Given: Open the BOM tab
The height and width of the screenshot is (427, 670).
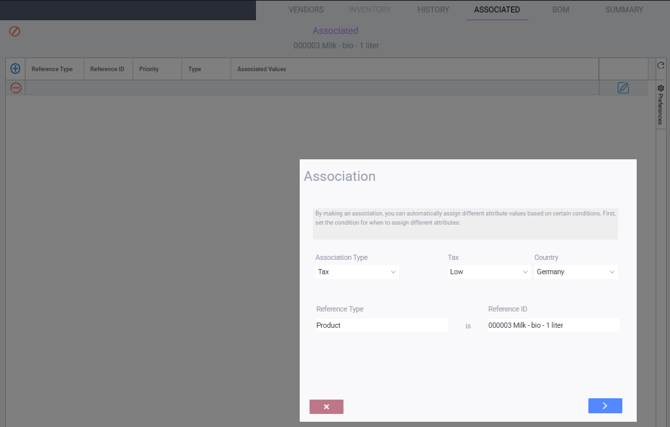Looking at the screenshot, I should [560, 10].
